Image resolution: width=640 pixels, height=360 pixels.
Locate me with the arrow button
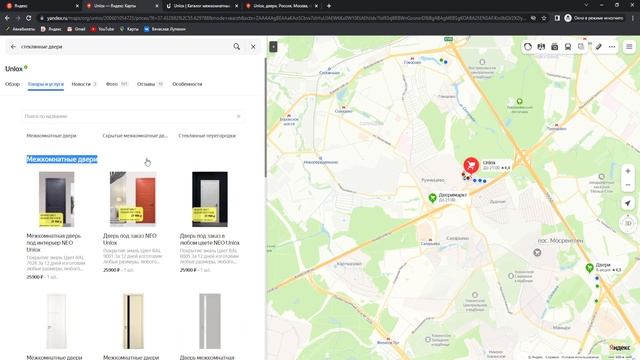[x=628, y=203]
